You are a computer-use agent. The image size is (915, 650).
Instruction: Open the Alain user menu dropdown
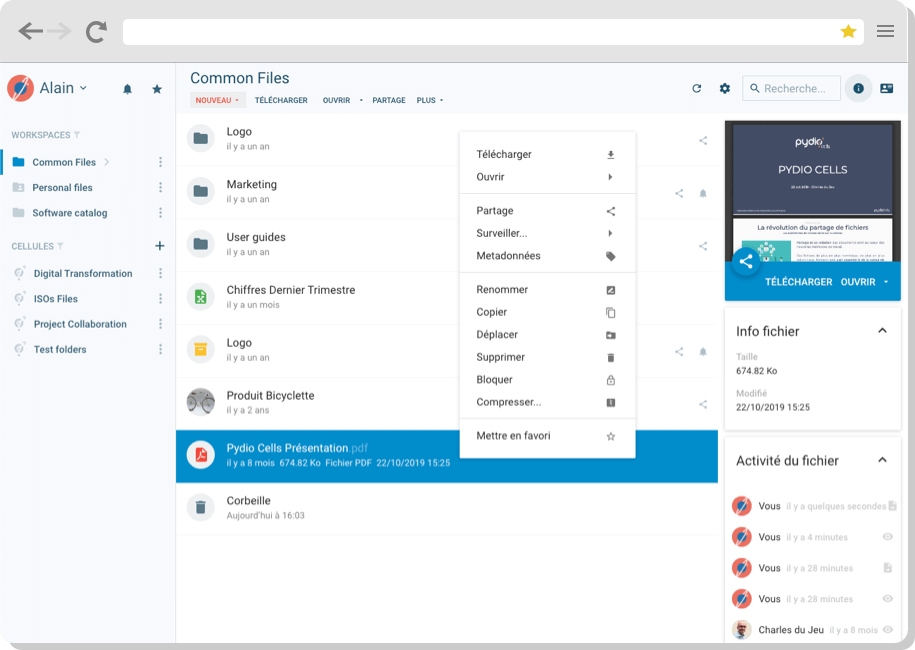(64, 88)
